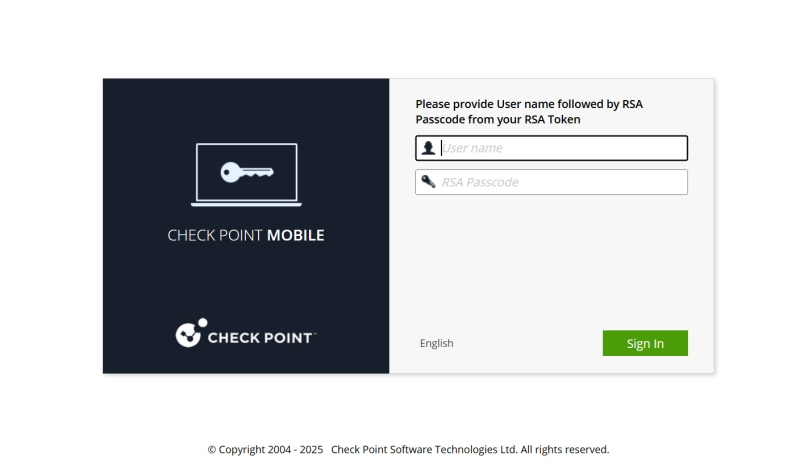Focus the User name input field
Image resolution: width=800 pixels, height=464 pixels.
[x=562, y=148]
